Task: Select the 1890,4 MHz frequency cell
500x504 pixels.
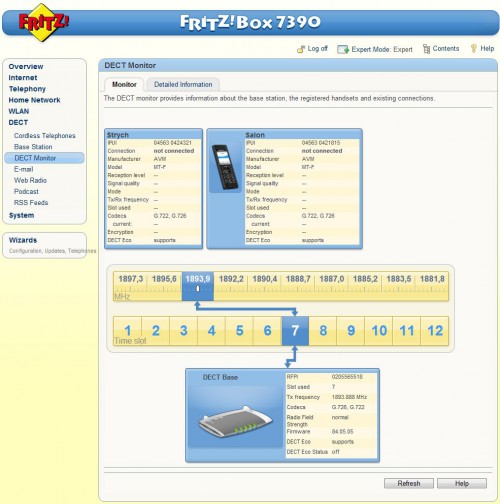Action: click(265, 286)
